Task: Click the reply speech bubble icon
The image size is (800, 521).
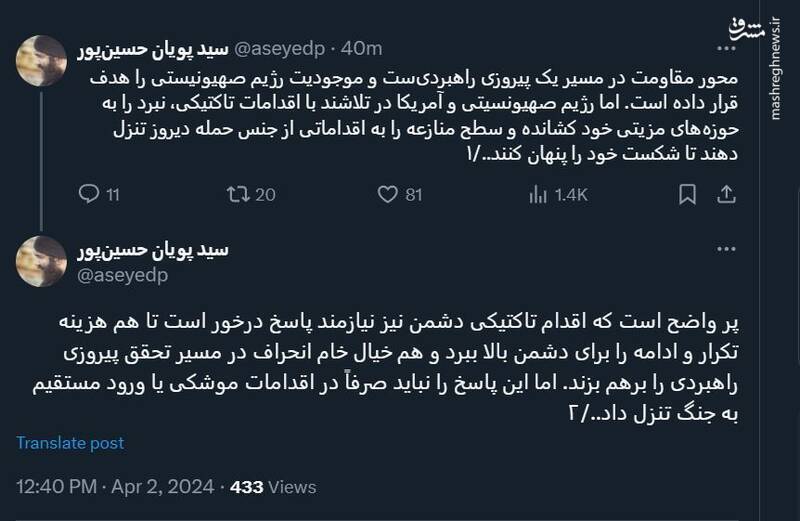Action: coord(88,194)
